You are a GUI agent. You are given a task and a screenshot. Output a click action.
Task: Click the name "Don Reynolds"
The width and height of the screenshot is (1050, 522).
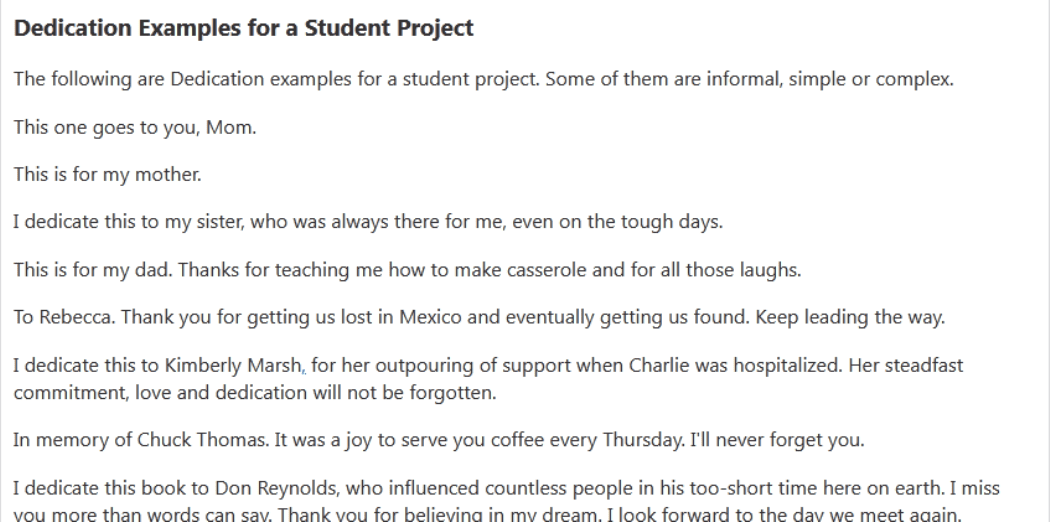277,488
